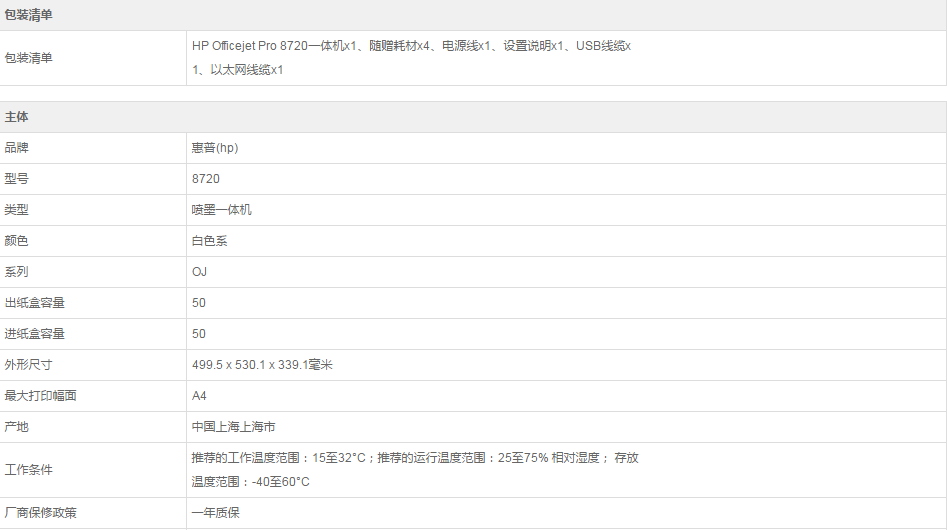Click the 系列 label
947x530 pixels.
(x=16, y=272)
